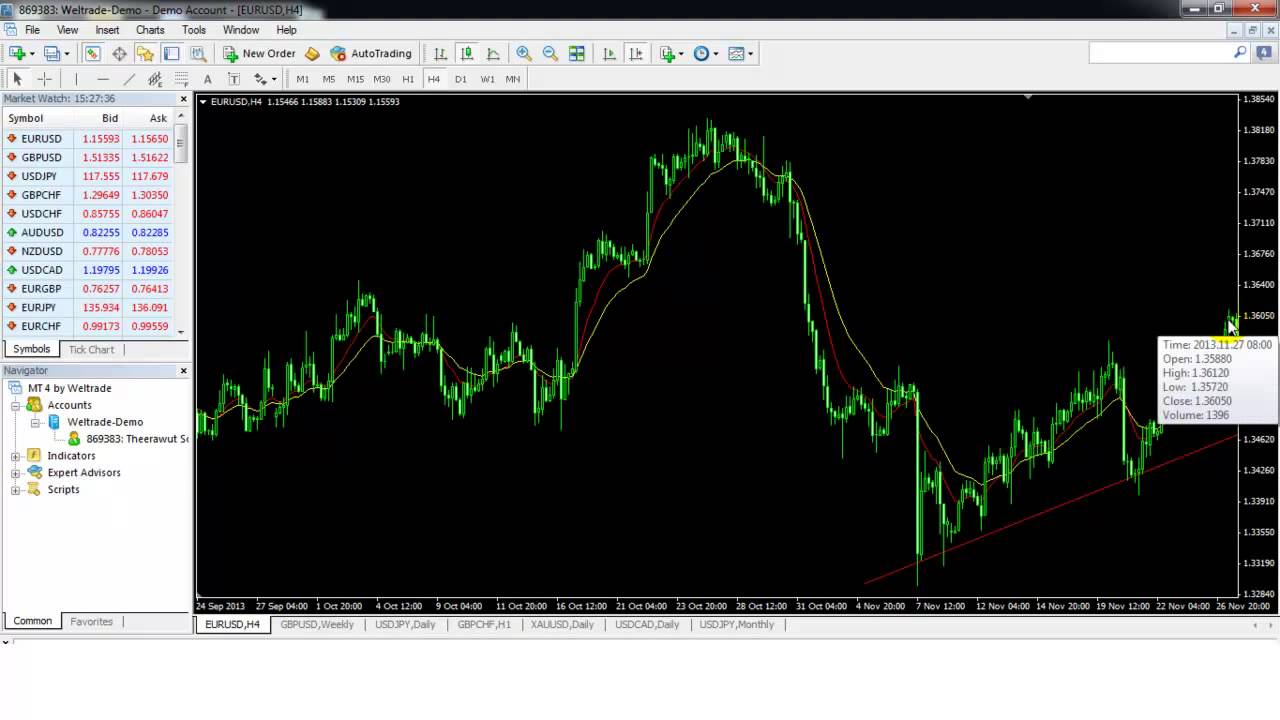This screenshot has height=720, width=1280.
Task: Open the File menu
Action: click(x=31, y=30)
